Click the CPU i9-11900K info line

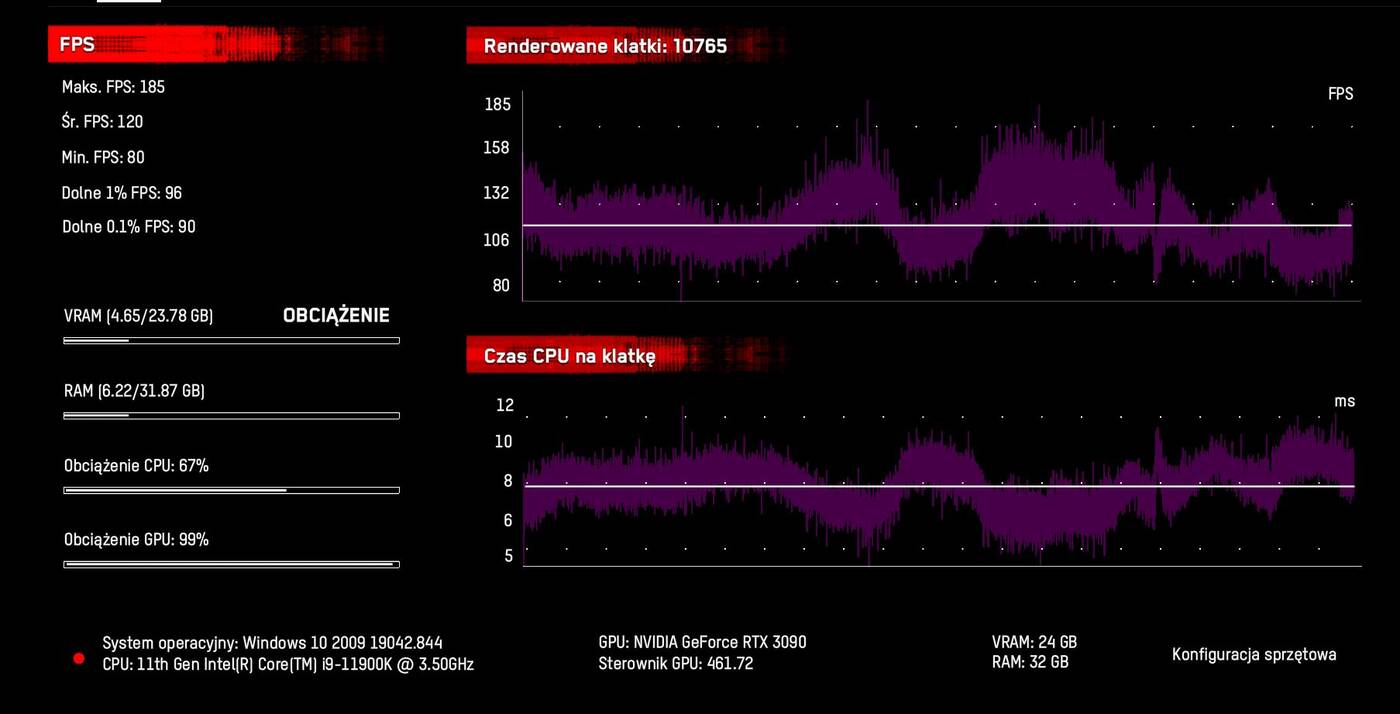[288, 664]
